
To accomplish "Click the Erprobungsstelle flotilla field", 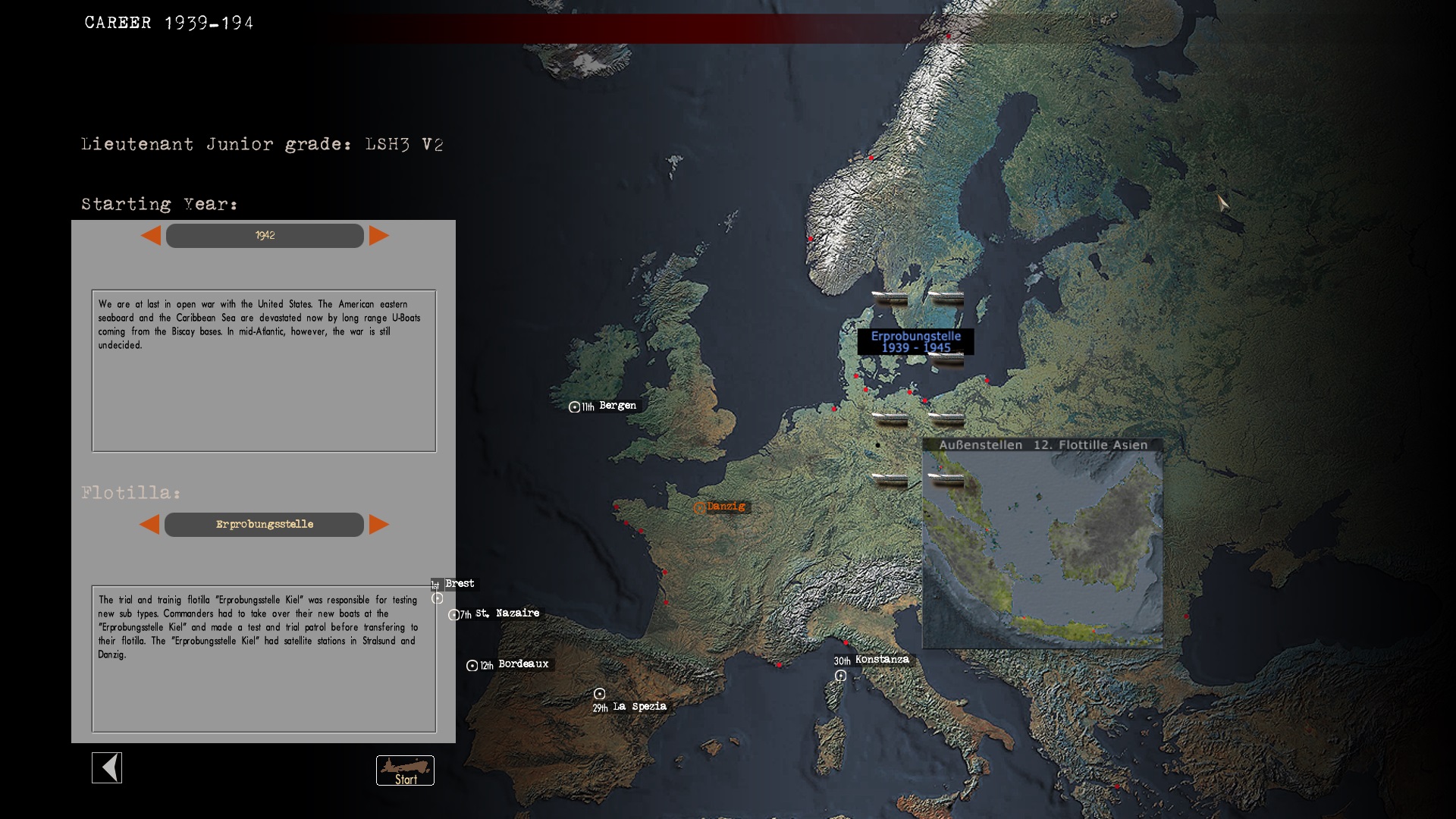I will (264, 525).
